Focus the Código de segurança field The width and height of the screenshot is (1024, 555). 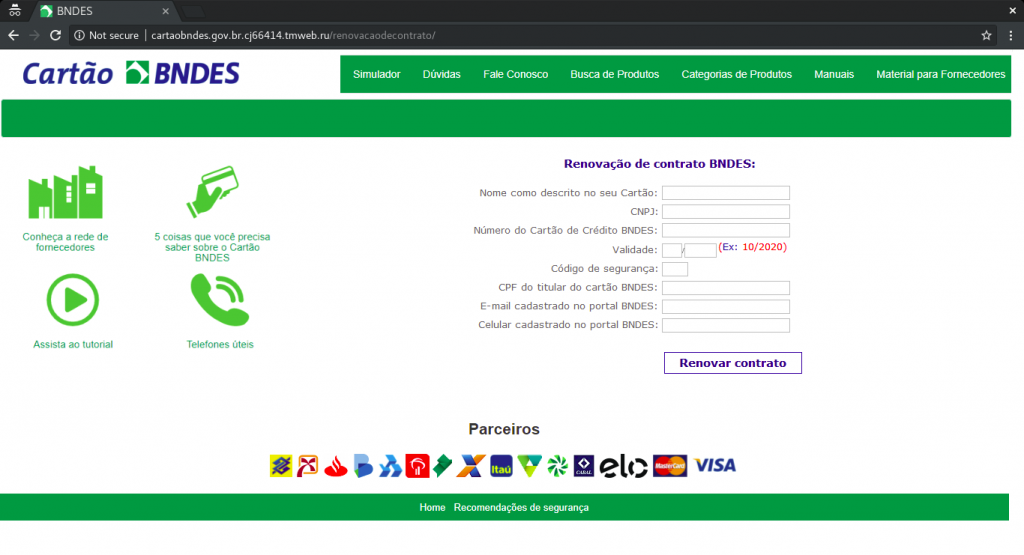675,269
